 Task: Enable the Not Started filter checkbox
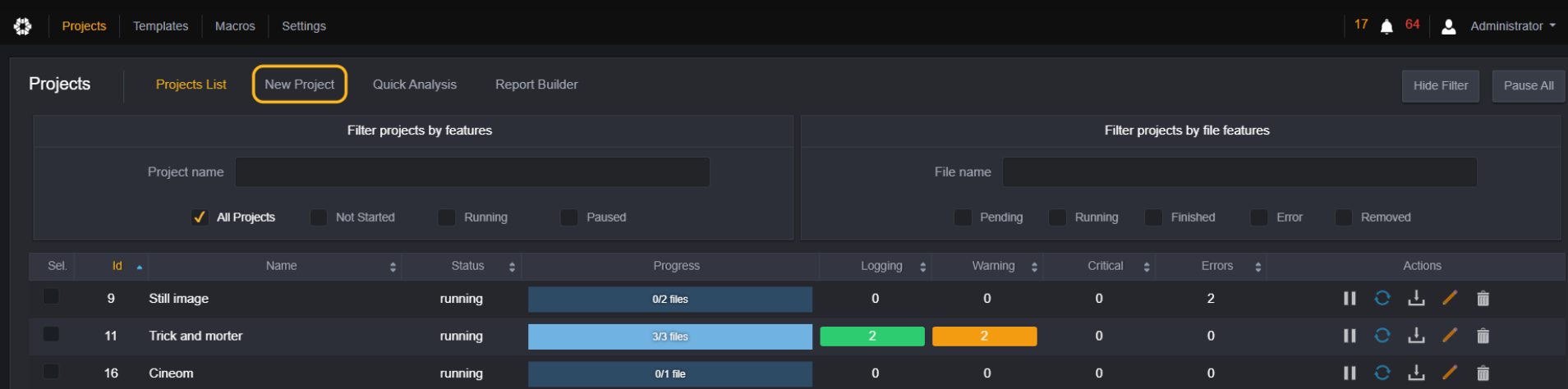coord(319,217)
